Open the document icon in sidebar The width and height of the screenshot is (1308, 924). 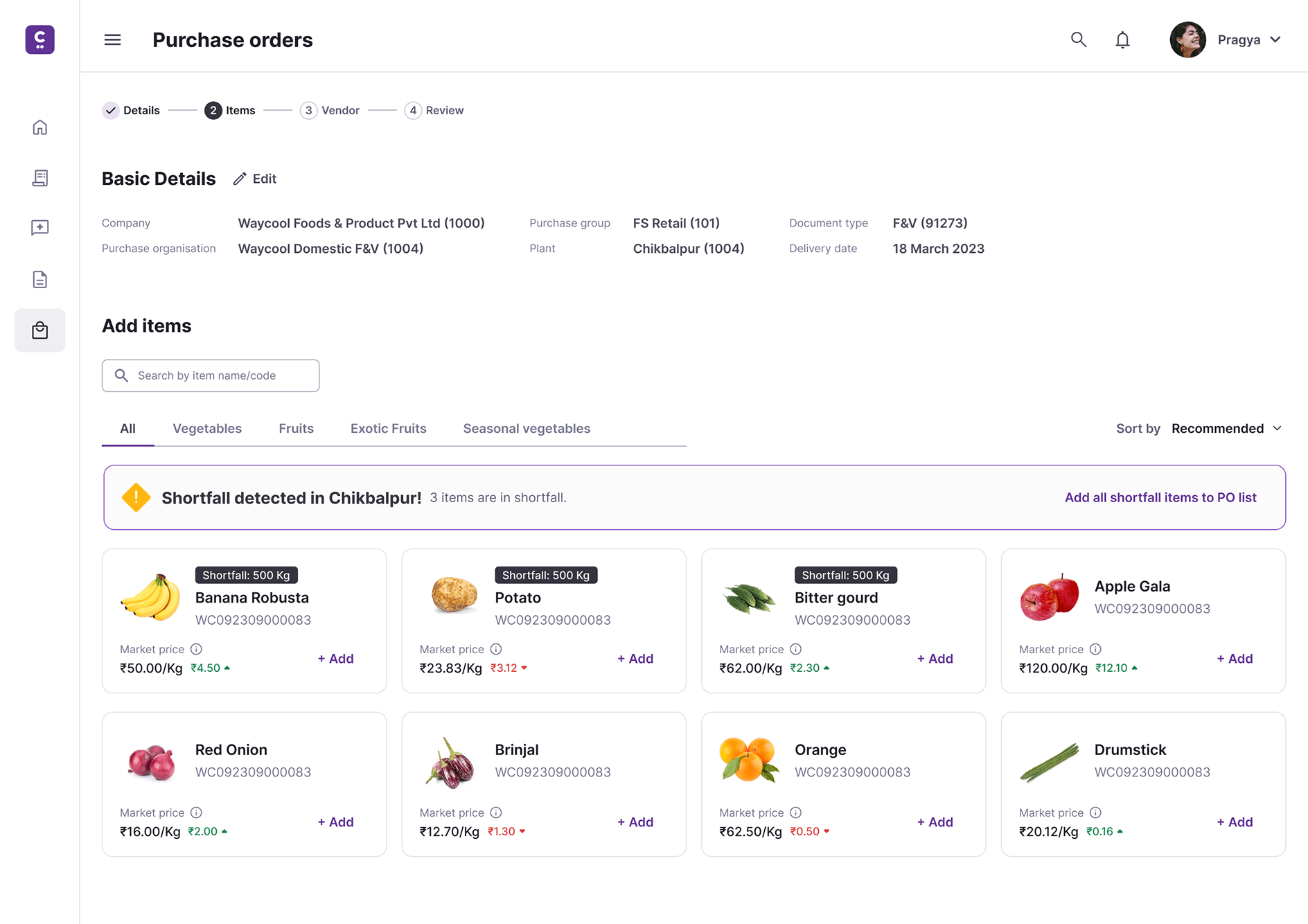coord(40,279)
